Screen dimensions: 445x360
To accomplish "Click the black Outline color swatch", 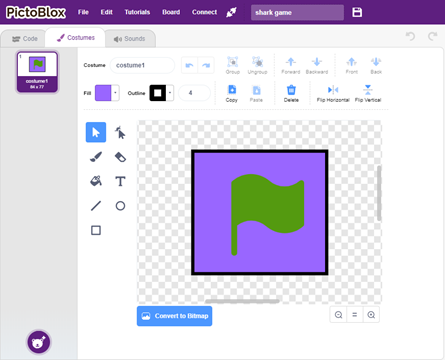I will click(x=158, y=93).
